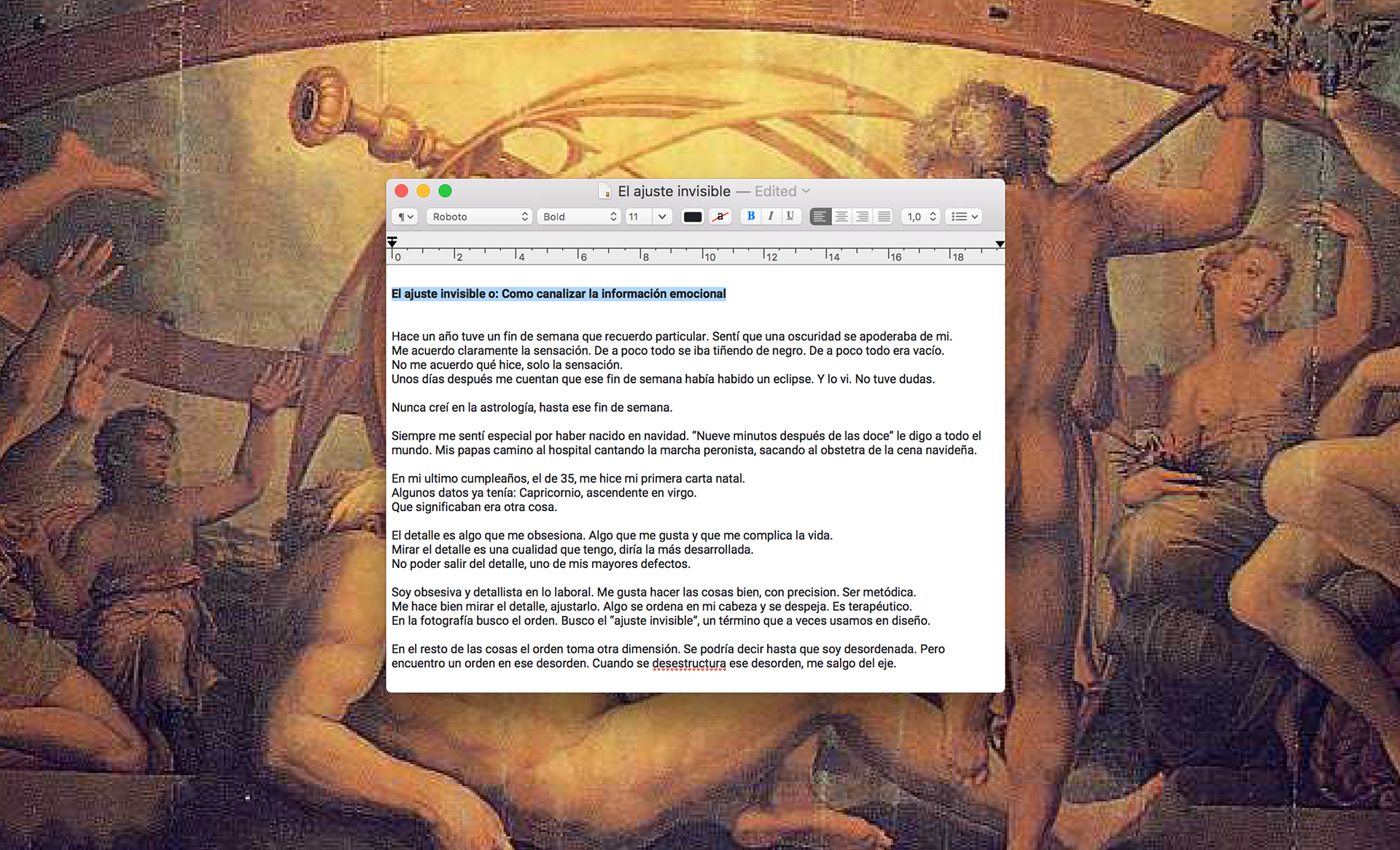
Task: Open the list bullets and numbering menu
Action: (964, 217)
